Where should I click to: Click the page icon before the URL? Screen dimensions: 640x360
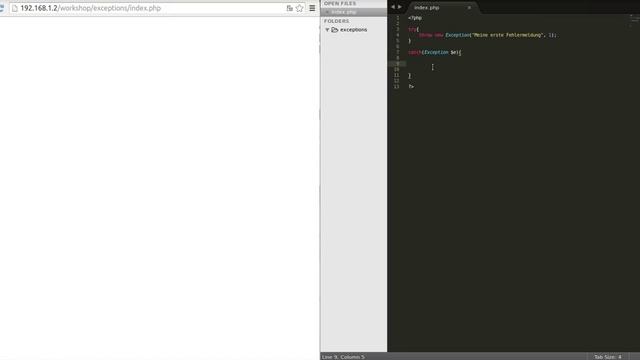pos(15,8)
